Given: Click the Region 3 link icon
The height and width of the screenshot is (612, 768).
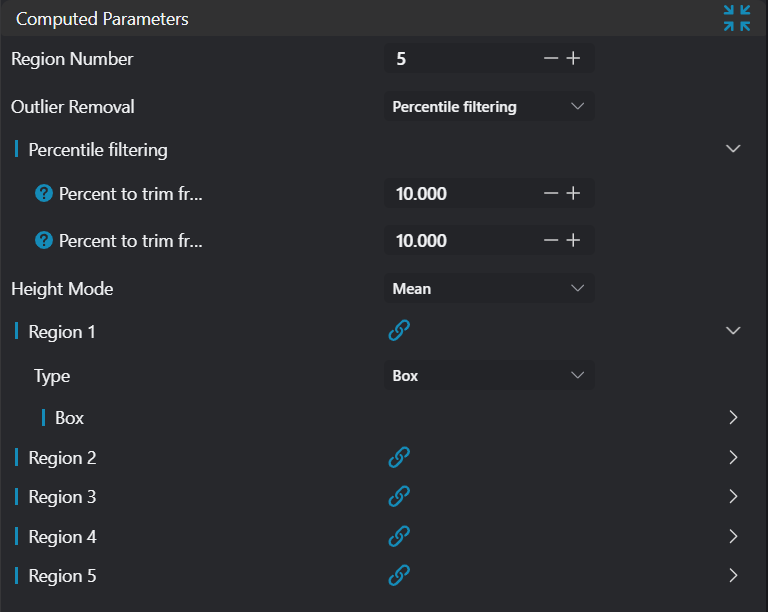Looking at the screenshot, I should [x=399, y=496].
